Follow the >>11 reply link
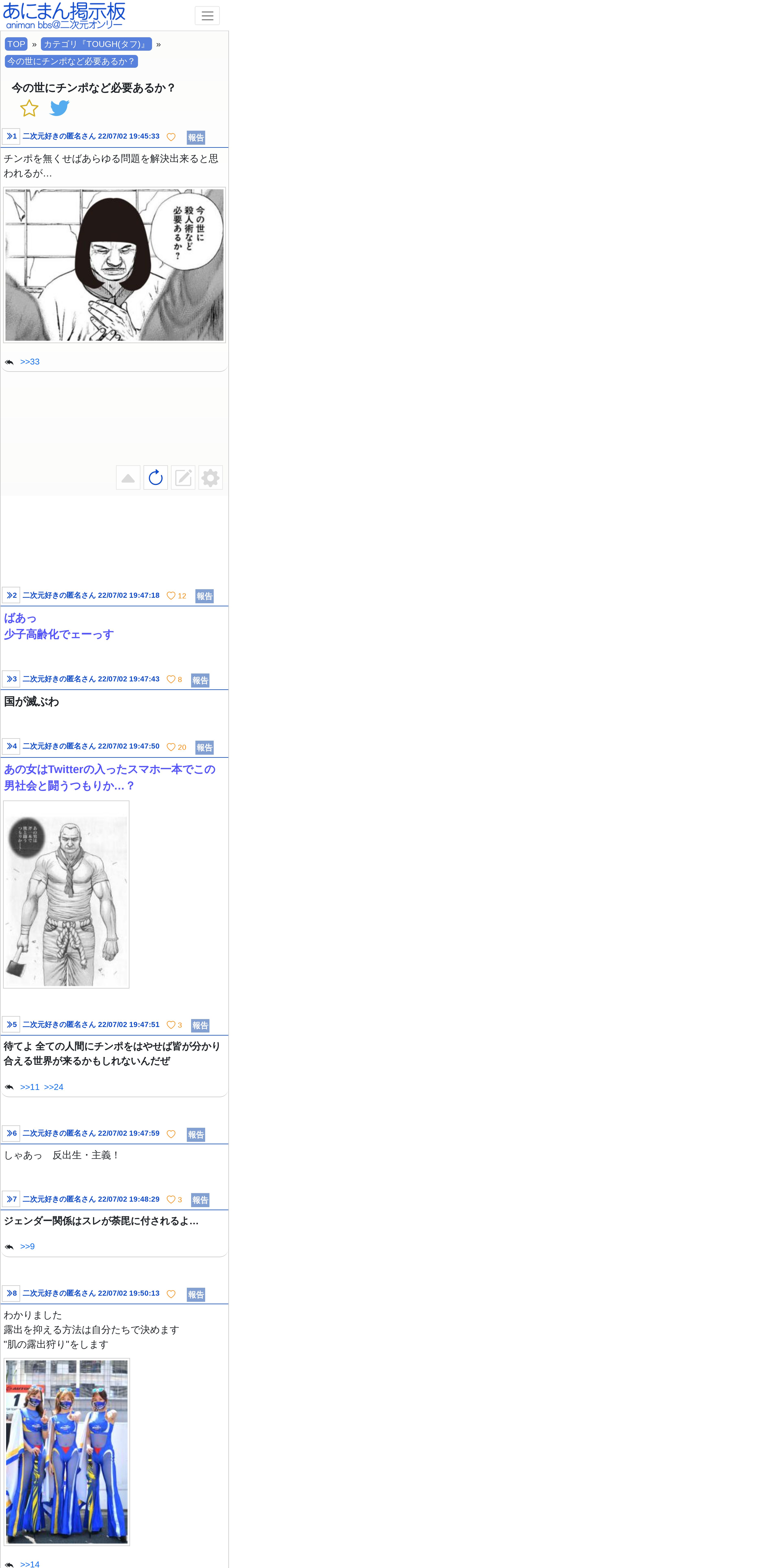The height and width of the screenshot is (1568, 784). coord(30,1087)
